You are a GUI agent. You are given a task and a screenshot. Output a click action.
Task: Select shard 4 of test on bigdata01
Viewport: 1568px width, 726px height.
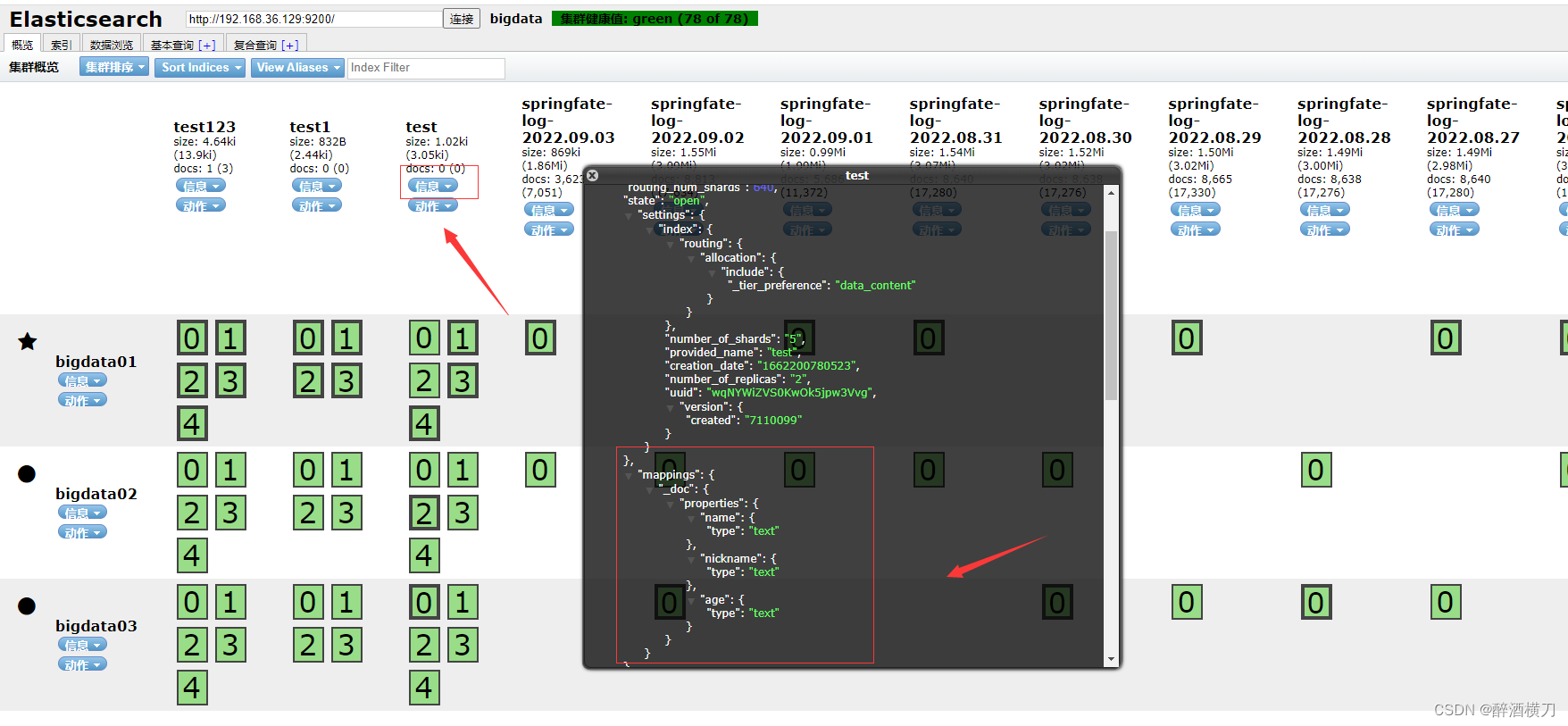click(424, 423)
